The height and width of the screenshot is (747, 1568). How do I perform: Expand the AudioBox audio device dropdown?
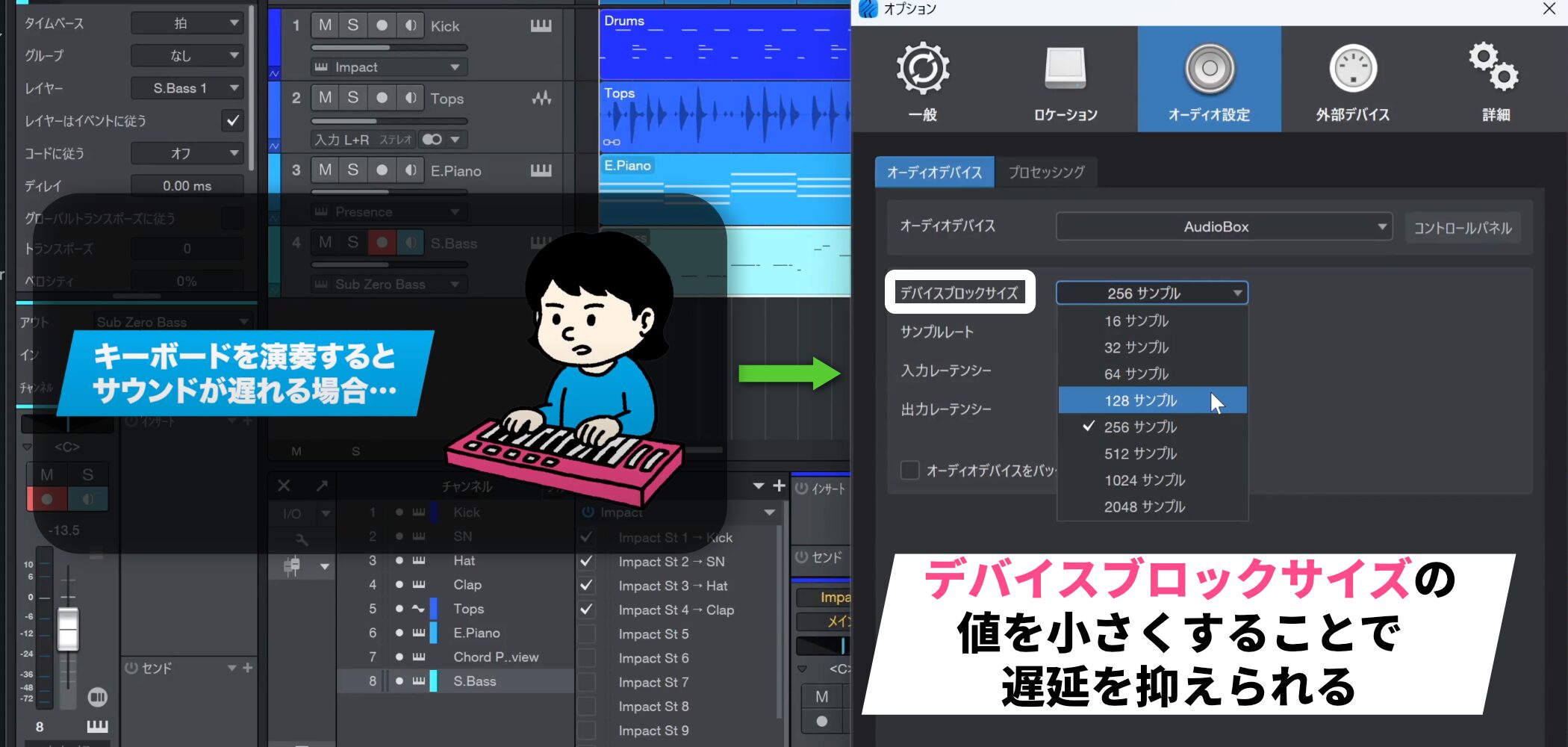[x=1224, y=226]
